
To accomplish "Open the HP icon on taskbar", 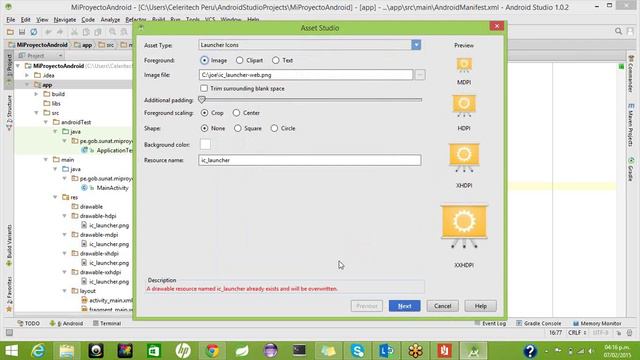I will coord(183,351).
